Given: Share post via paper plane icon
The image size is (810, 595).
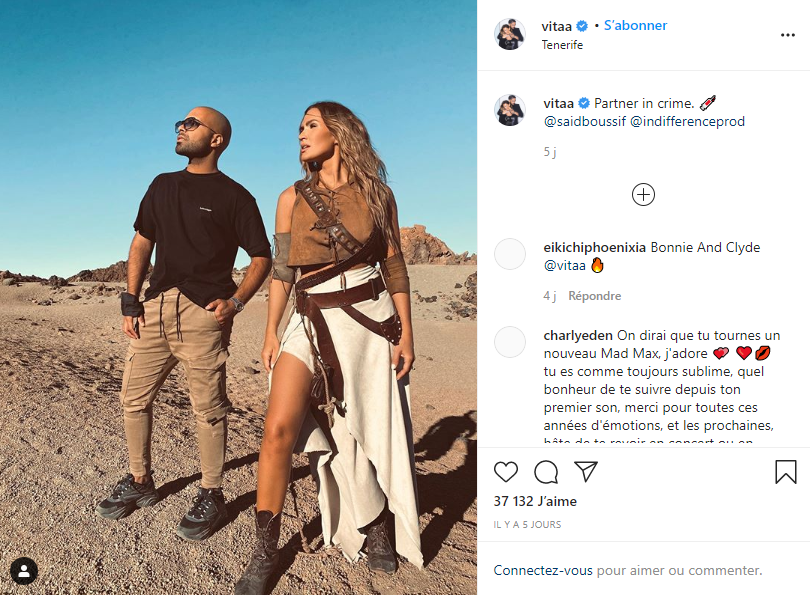Looking at the screenshot, I should tap(586, 472).
